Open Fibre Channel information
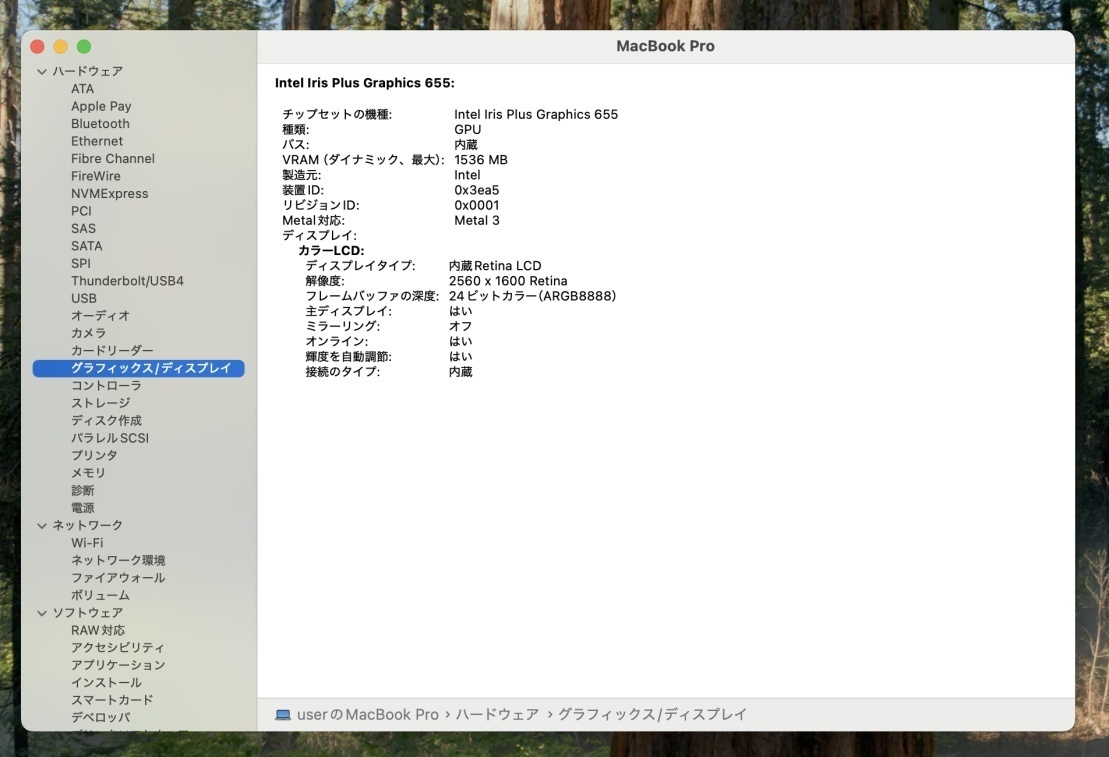This screenshot has width=1109, height=757. 112,158
